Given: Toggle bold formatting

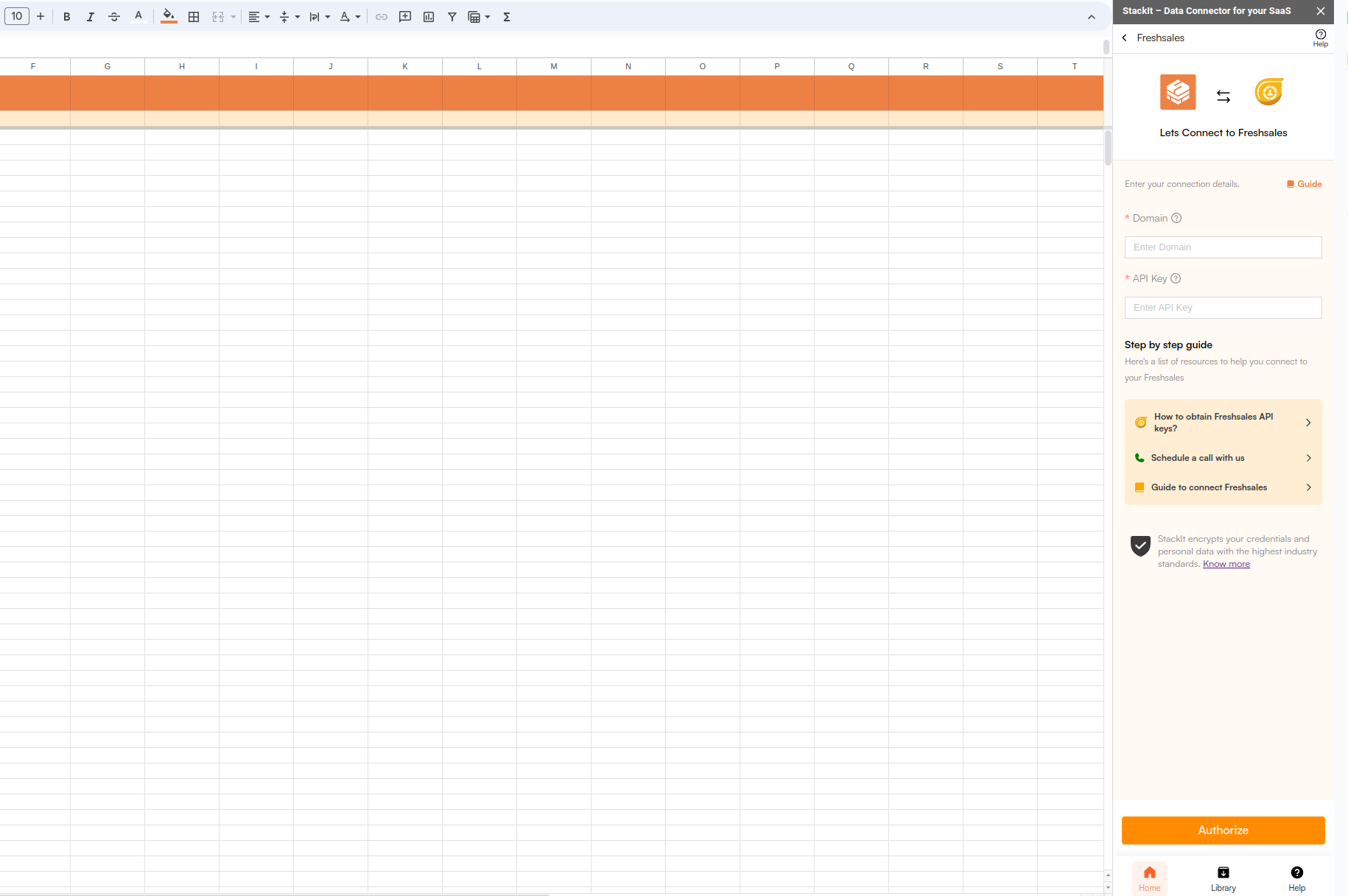Looking at the screenshot, I should coord(67,17).
